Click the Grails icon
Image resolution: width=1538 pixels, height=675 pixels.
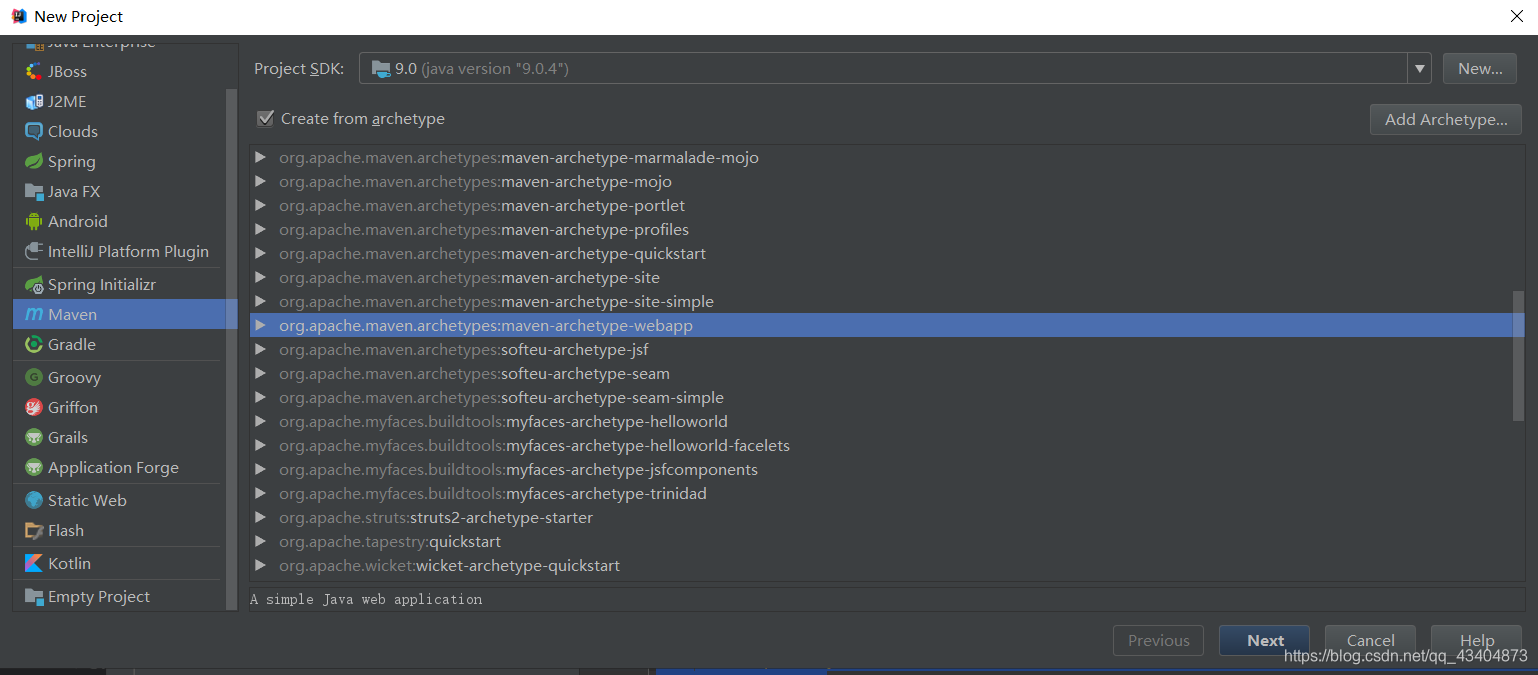tap(34, 437)
